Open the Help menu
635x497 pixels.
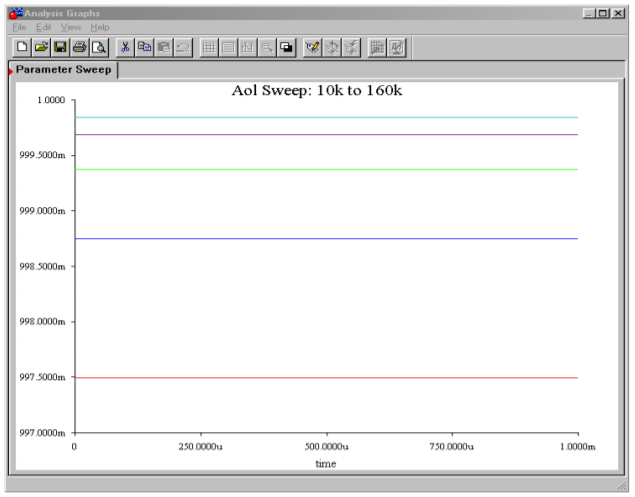point(99,27)
